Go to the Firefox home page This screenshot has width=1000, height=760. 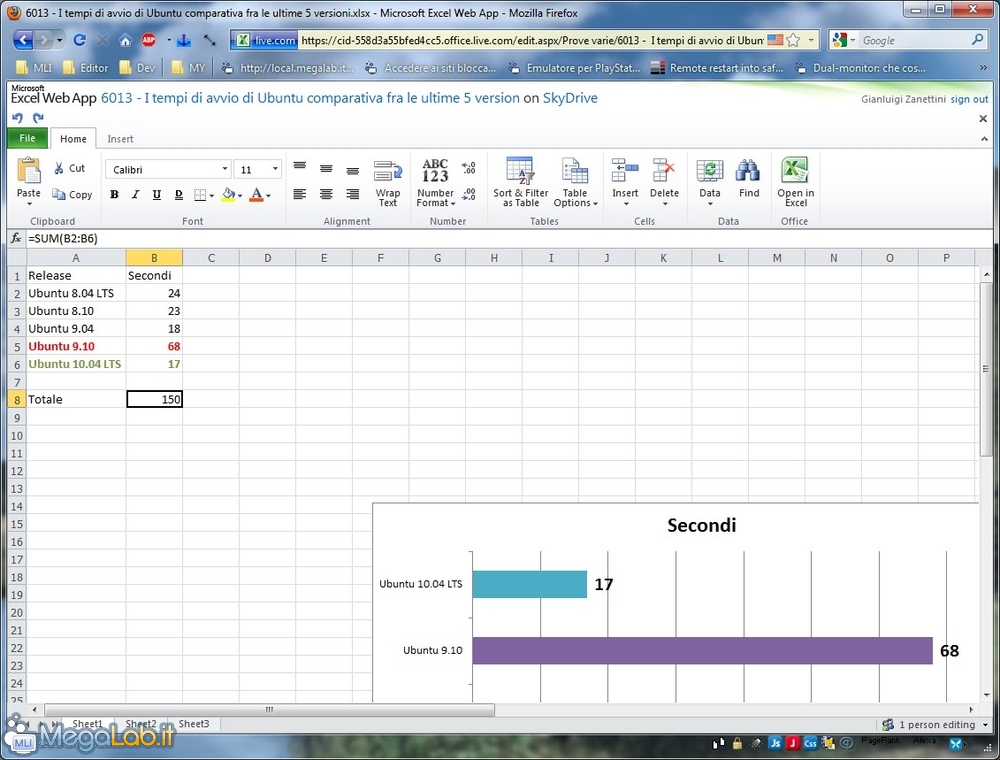(126, 41)
